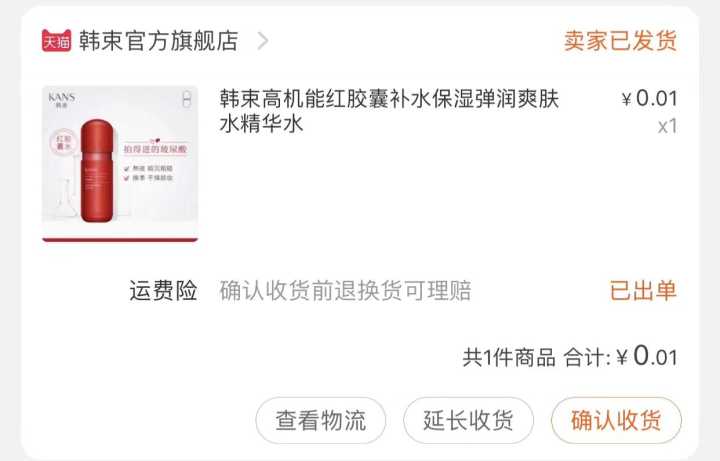720x461 pixels.
Task: Tap the x1 quantity label
Action: tap(667, 126)
